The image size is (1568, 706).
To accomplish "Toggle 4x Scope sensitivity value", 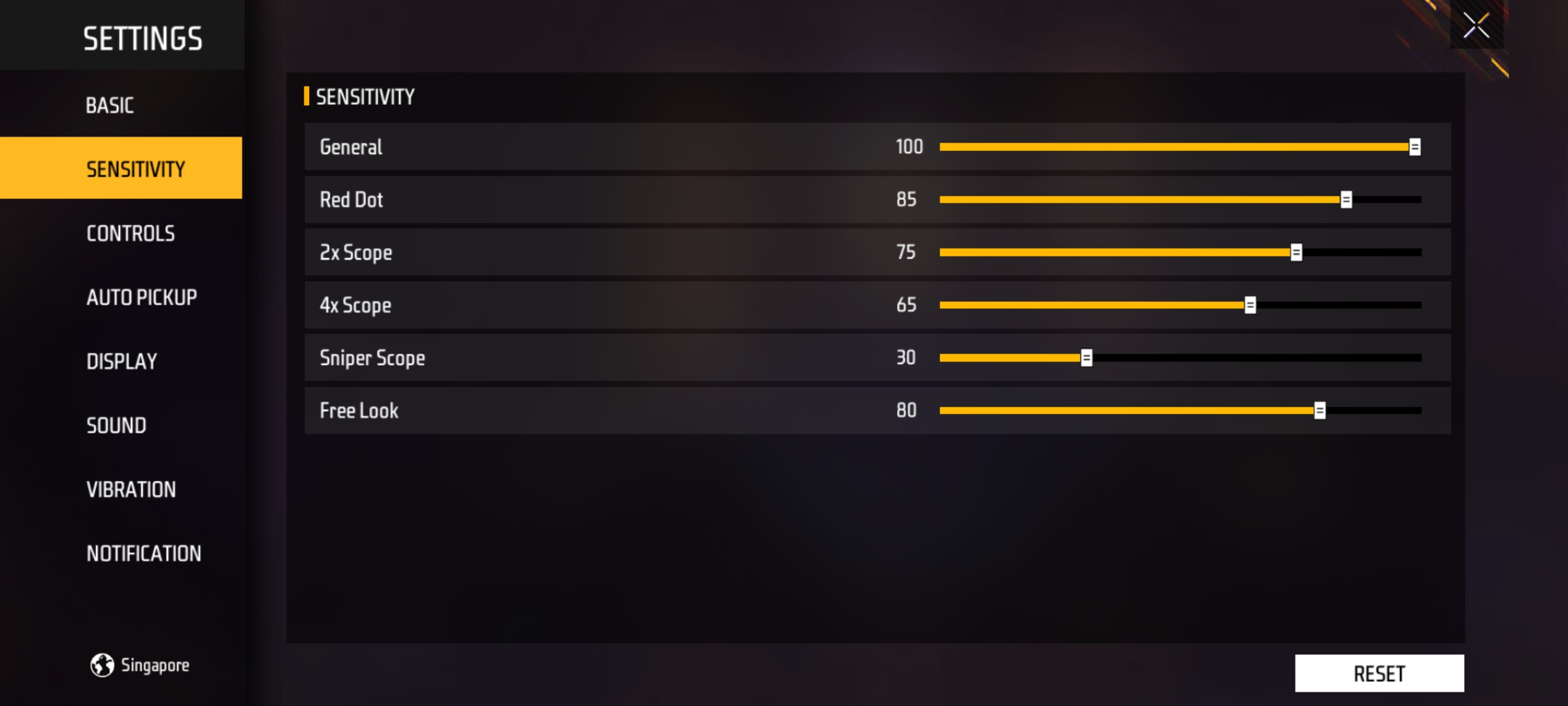I will tap(1250, 304).
